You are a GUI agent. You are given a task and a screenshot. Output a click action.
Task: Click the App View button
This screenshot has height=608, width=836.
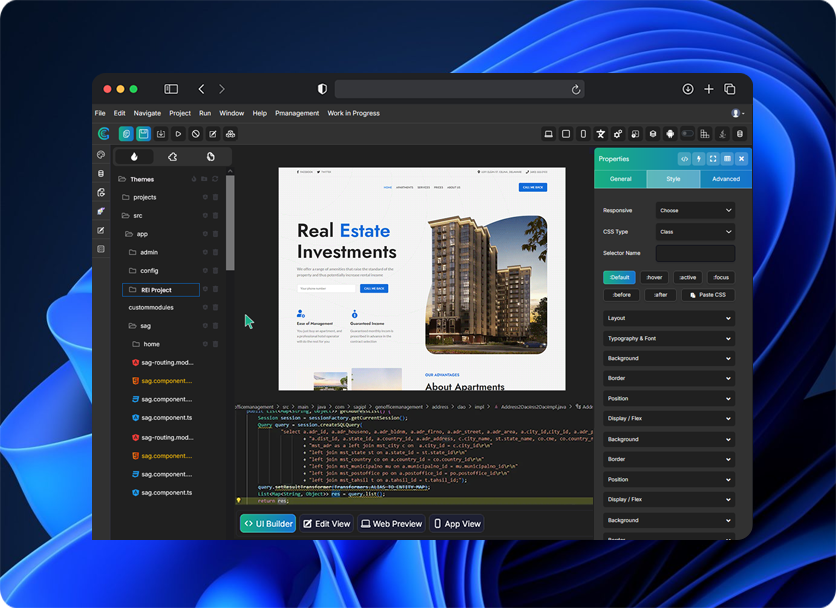[457, 524]
